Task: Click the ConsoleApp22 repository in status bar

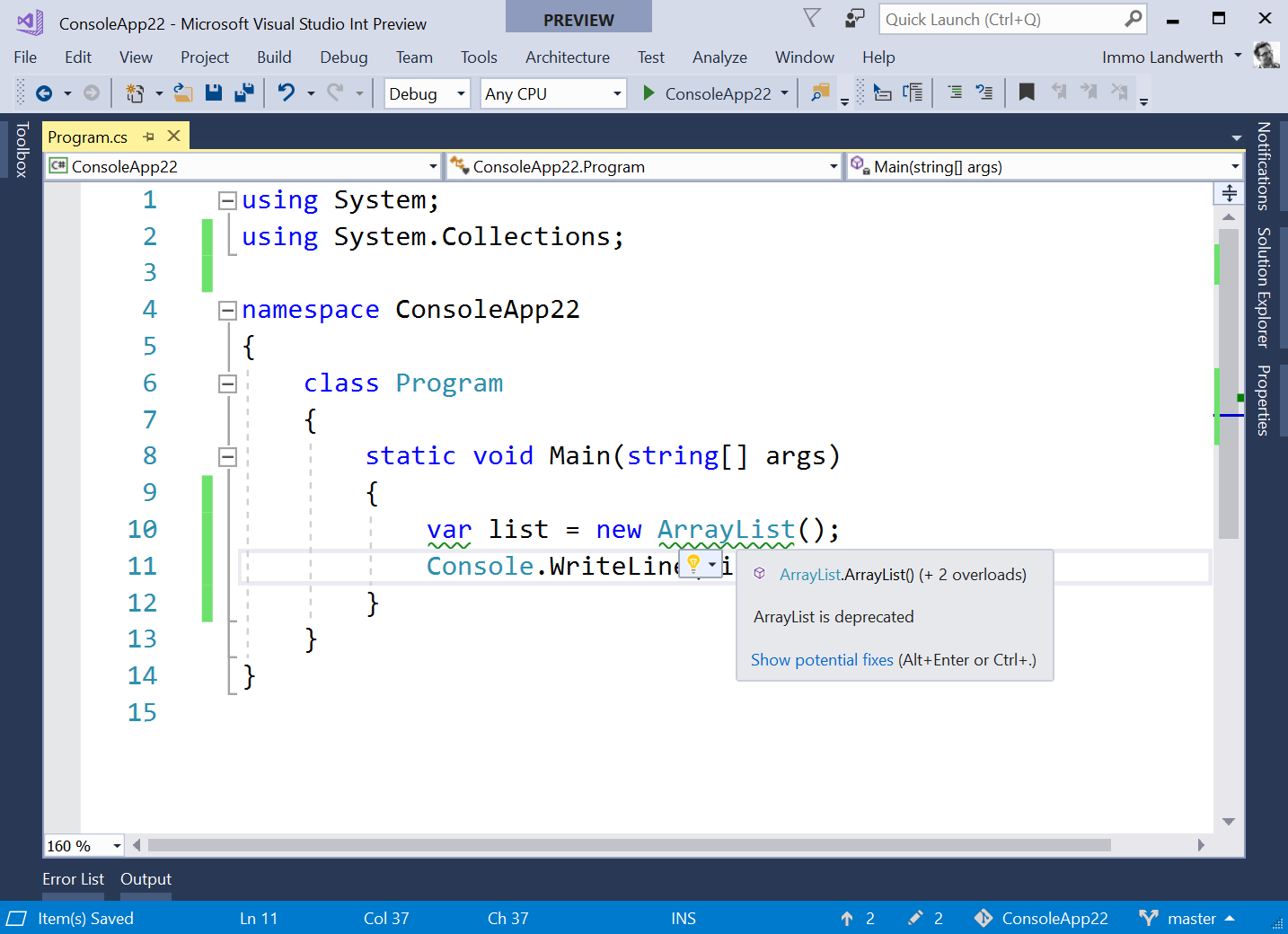Action: coord(1042,918)
